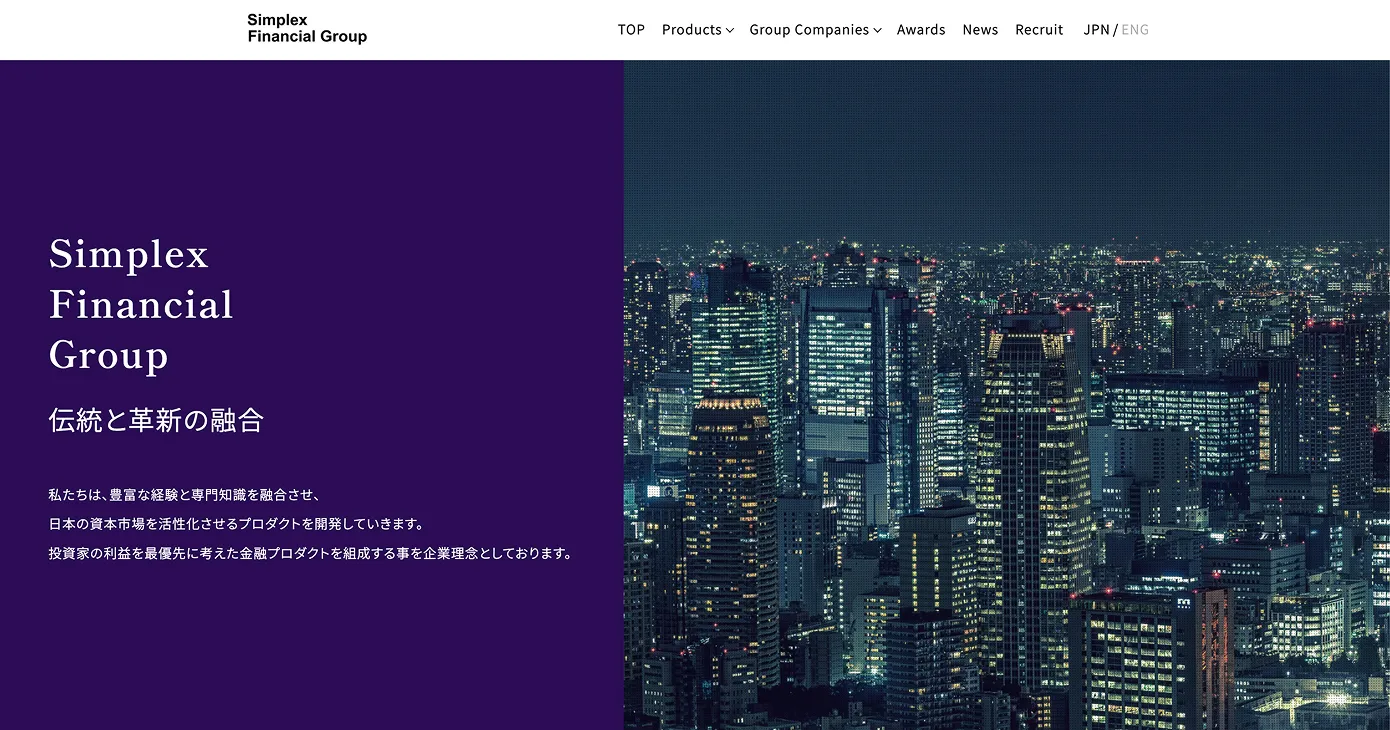The height and width of the screenshot is (730, 1390).
Task: Switch language to ENG
Action: pos(1135,30)
